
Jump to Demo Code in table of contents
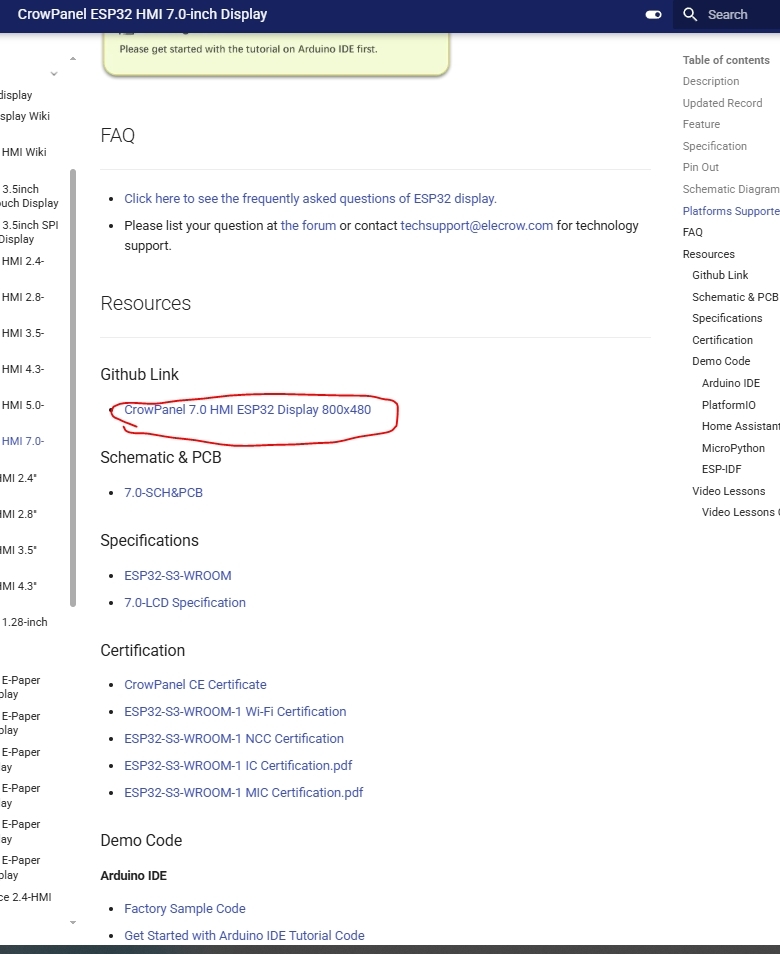pyautogui.click(x=721, y=361)
